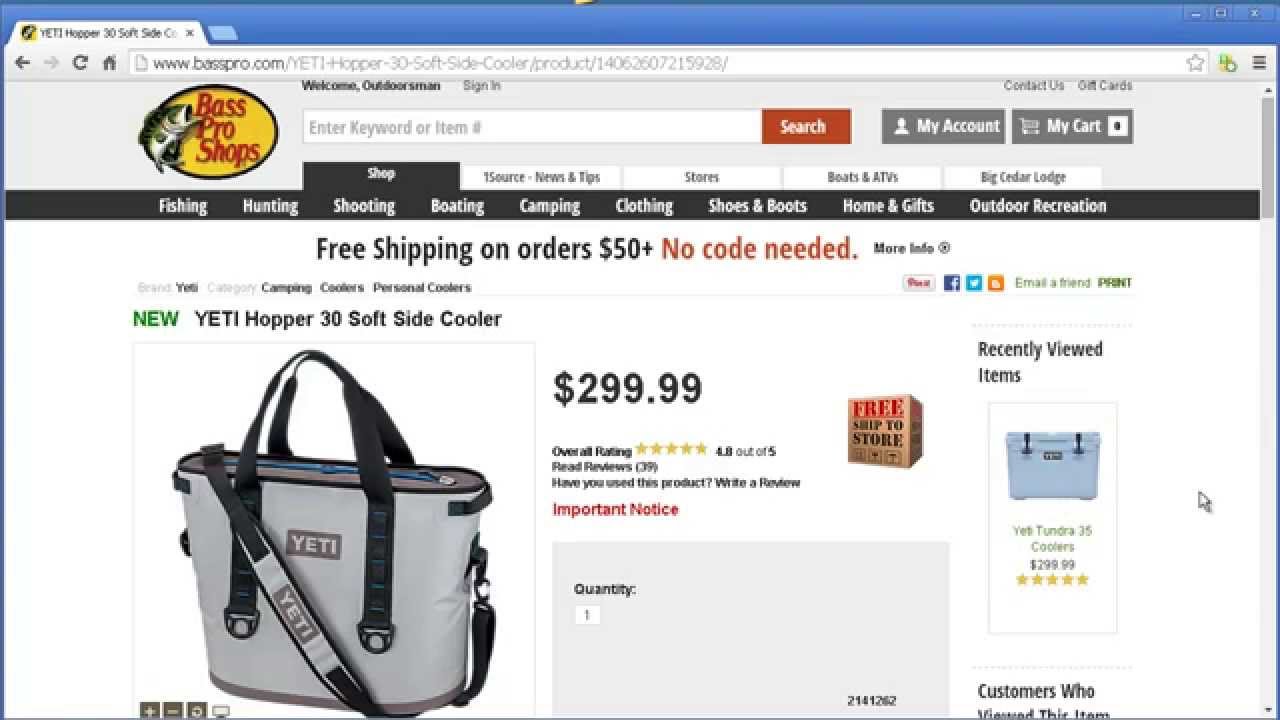Image resolution: width=1280 pixels, height=720 pixels.
Task: Go to browser home page icon
Action: tap(110, 63)
